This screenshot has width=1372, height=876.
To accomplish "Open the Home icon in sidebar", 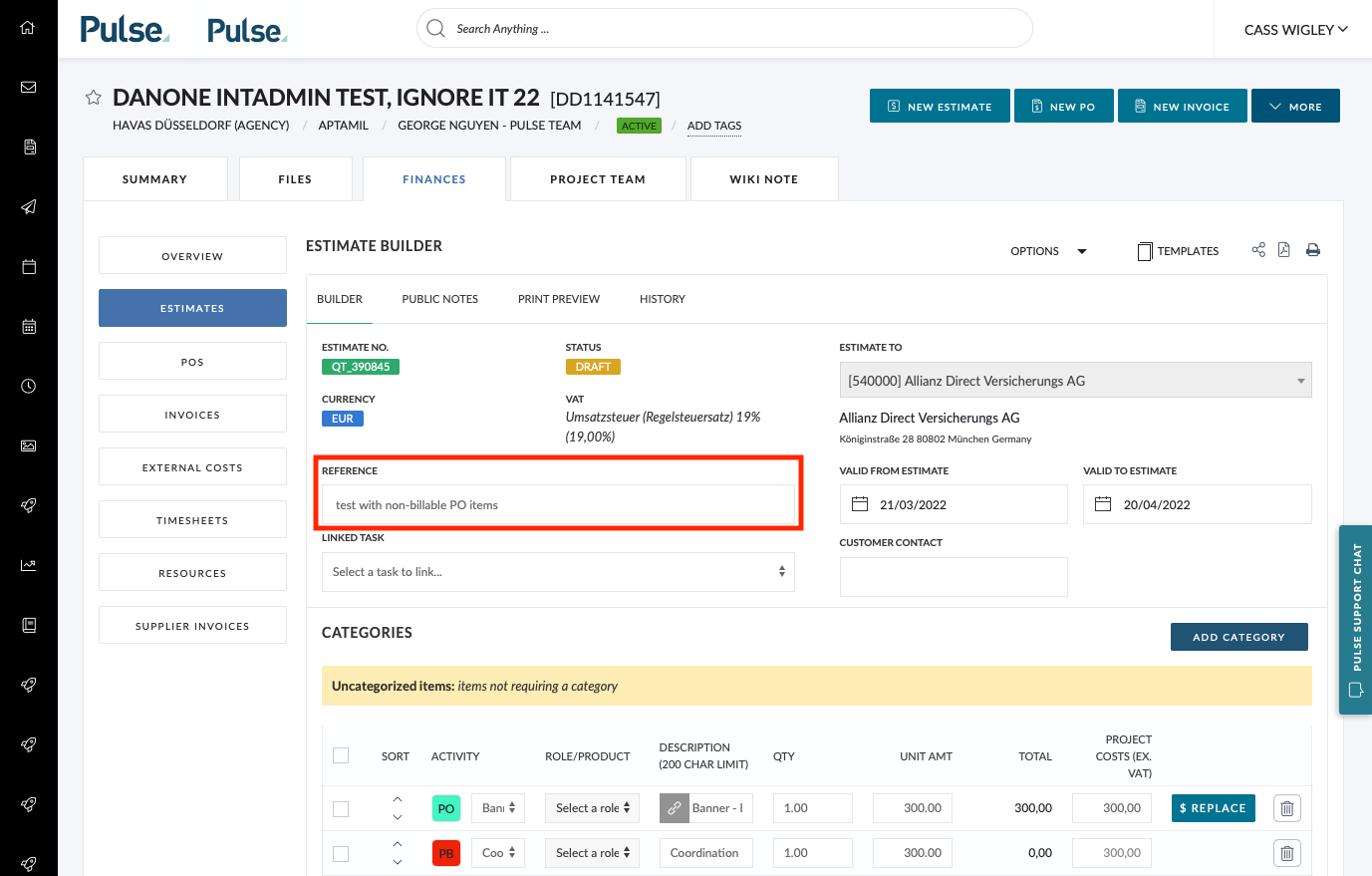I will [x=28, y=28].
